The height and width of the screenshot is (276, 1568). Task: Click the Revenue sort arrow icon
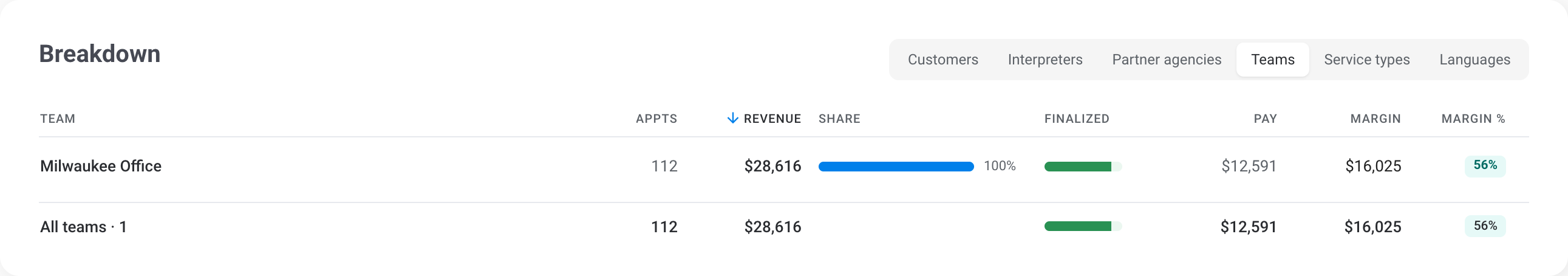click(x=732, y=118)
